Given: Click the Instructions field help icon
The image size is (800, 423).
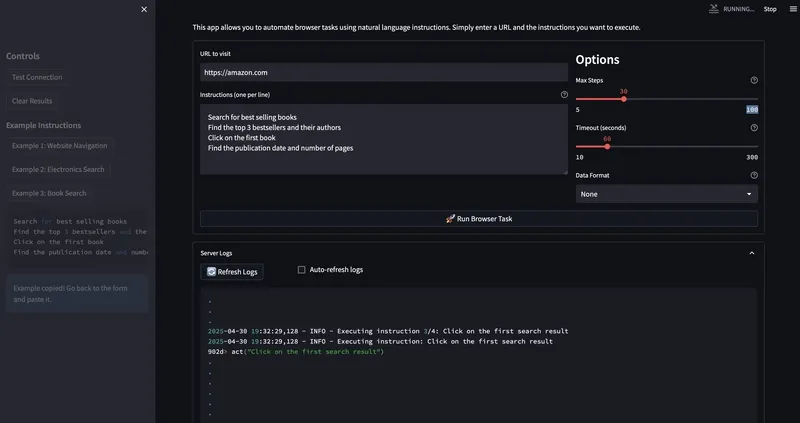Looking at the screenshot, I should [x=564, y=95].
